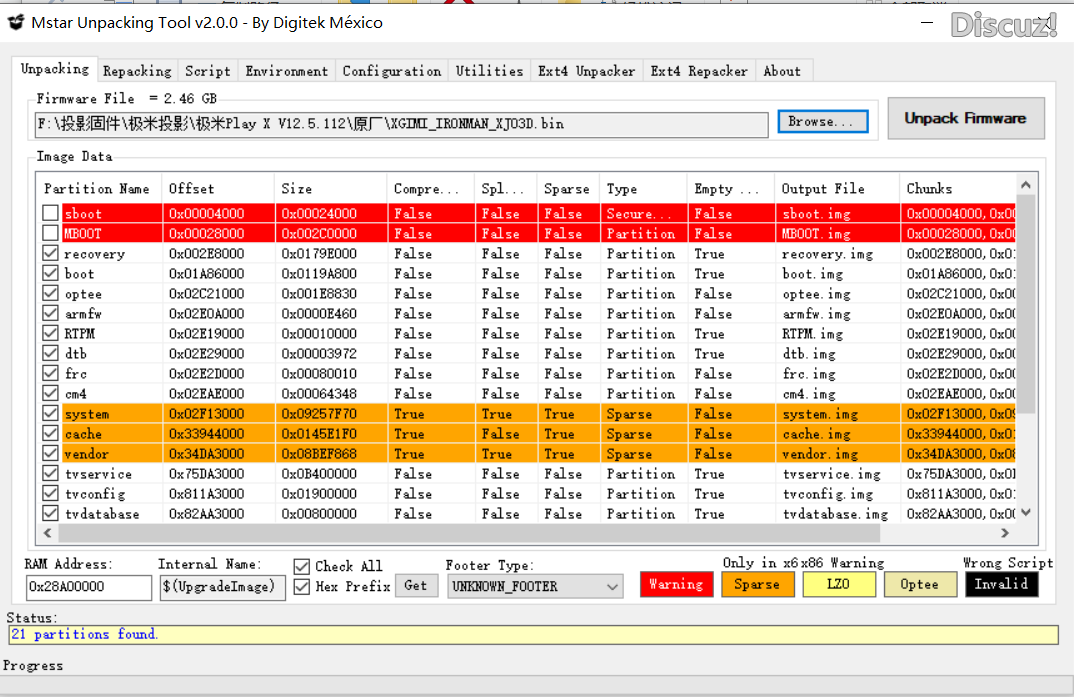
Task: Switch to the Repacking tab
Action: click(x=137, y=71)
